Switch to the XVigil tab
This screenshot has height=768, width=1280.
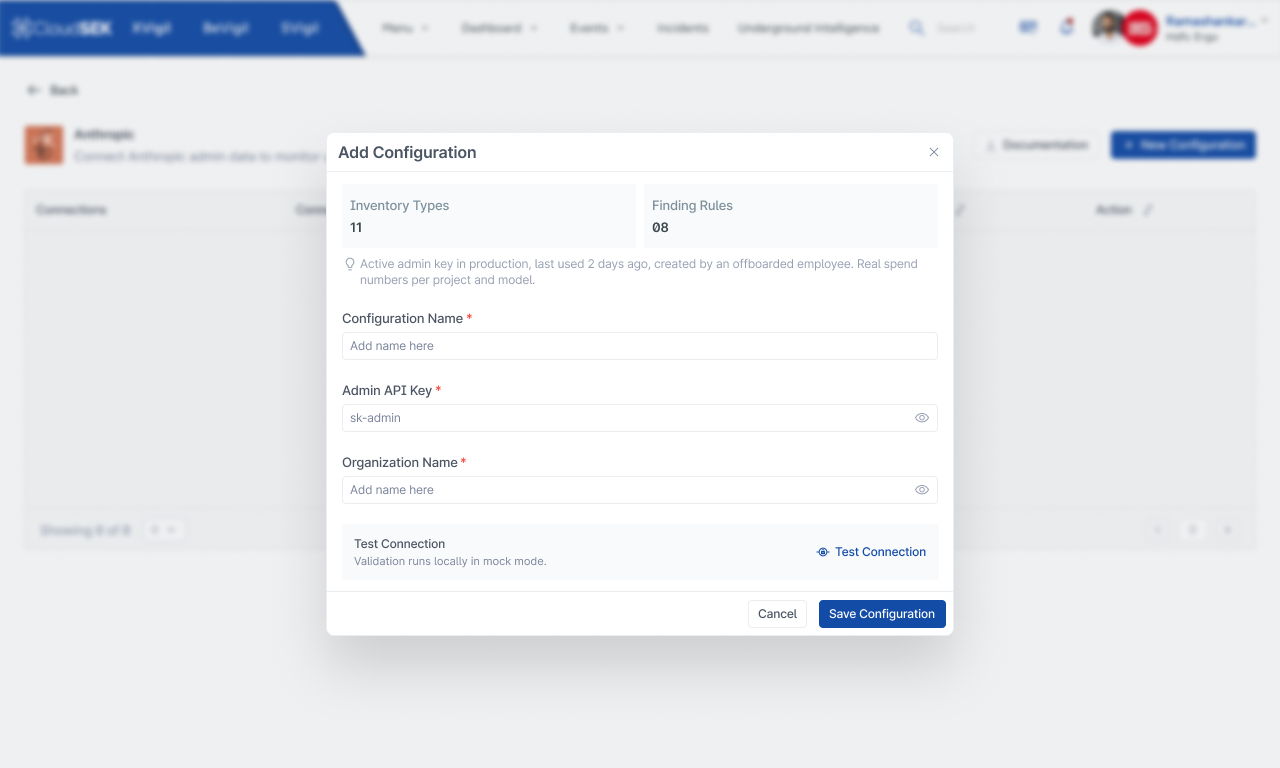click(151, 28)
